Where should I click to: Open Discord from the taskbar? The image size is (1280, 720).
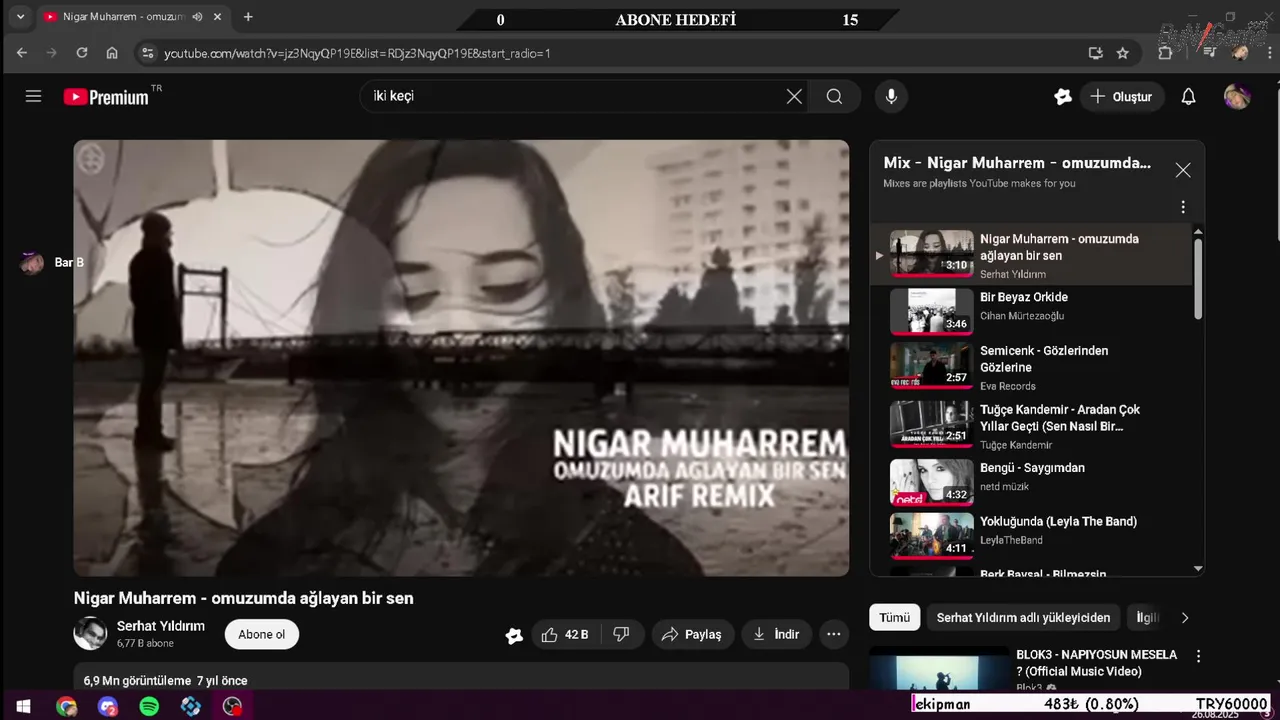107,706
